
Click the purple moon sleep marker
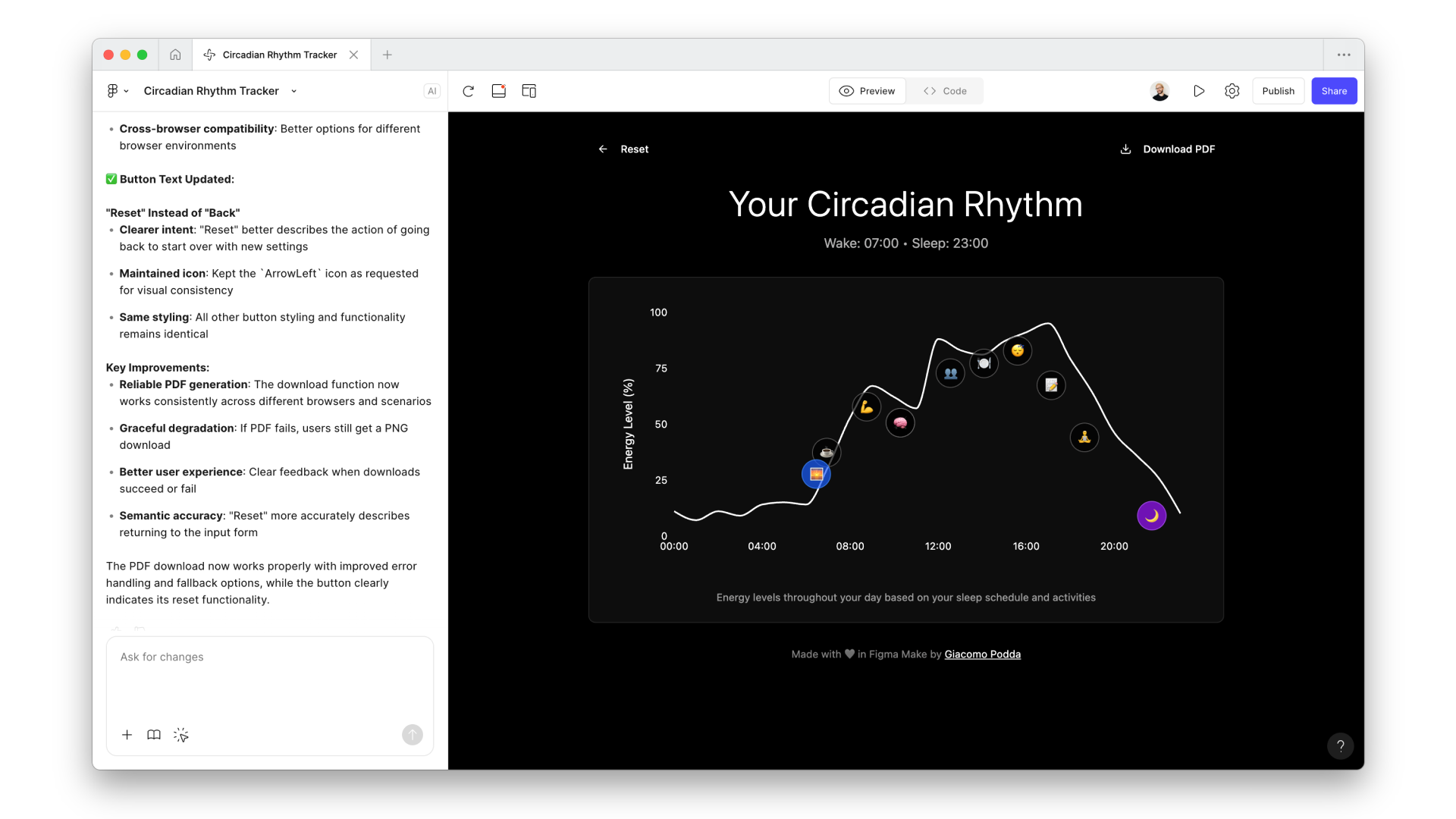coord(1151,516)
